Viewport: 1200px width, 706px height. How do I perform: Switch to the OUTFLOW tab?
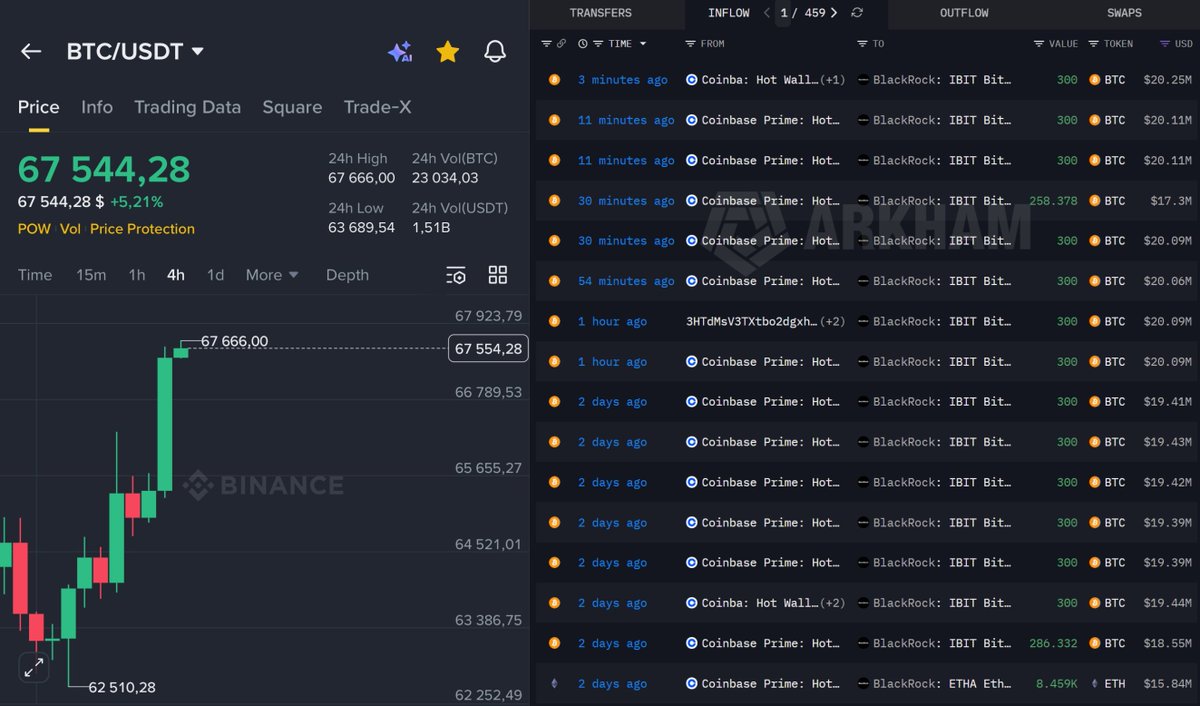pyautogui.click(x=964, y=13)
